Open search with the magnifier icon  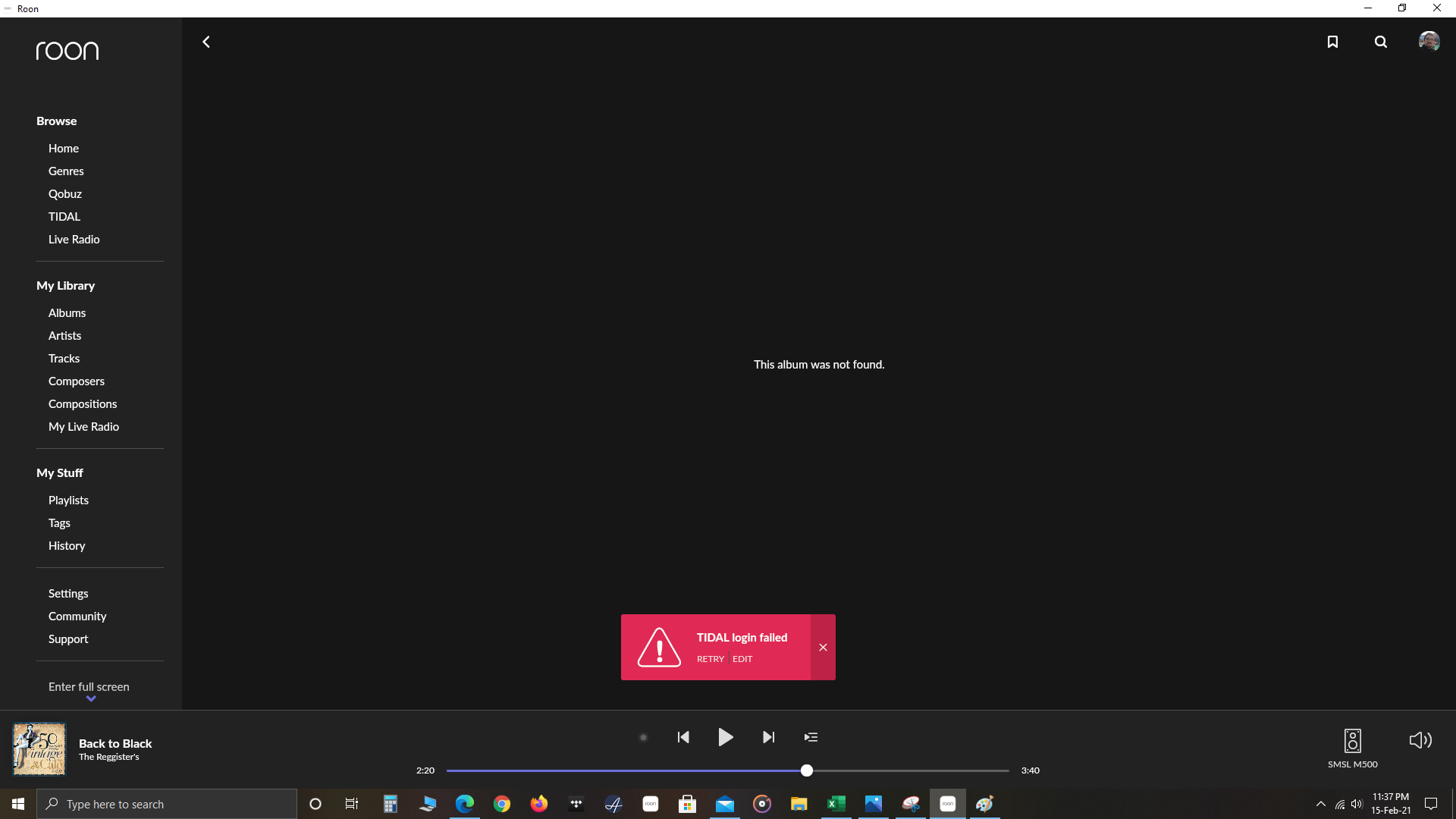1381,42
